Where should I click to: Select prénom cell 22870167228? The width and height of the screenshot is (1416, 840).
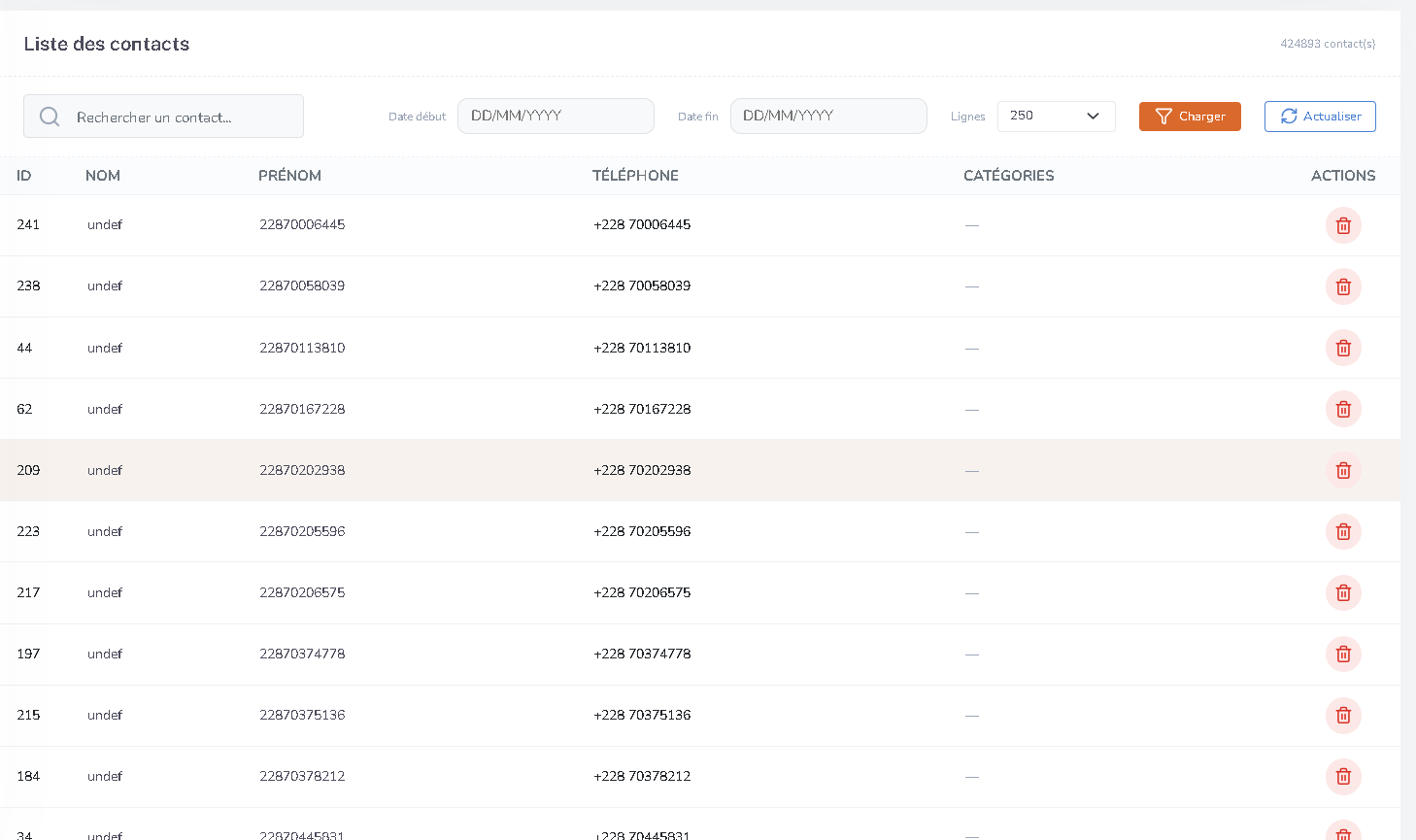point(302,409)
